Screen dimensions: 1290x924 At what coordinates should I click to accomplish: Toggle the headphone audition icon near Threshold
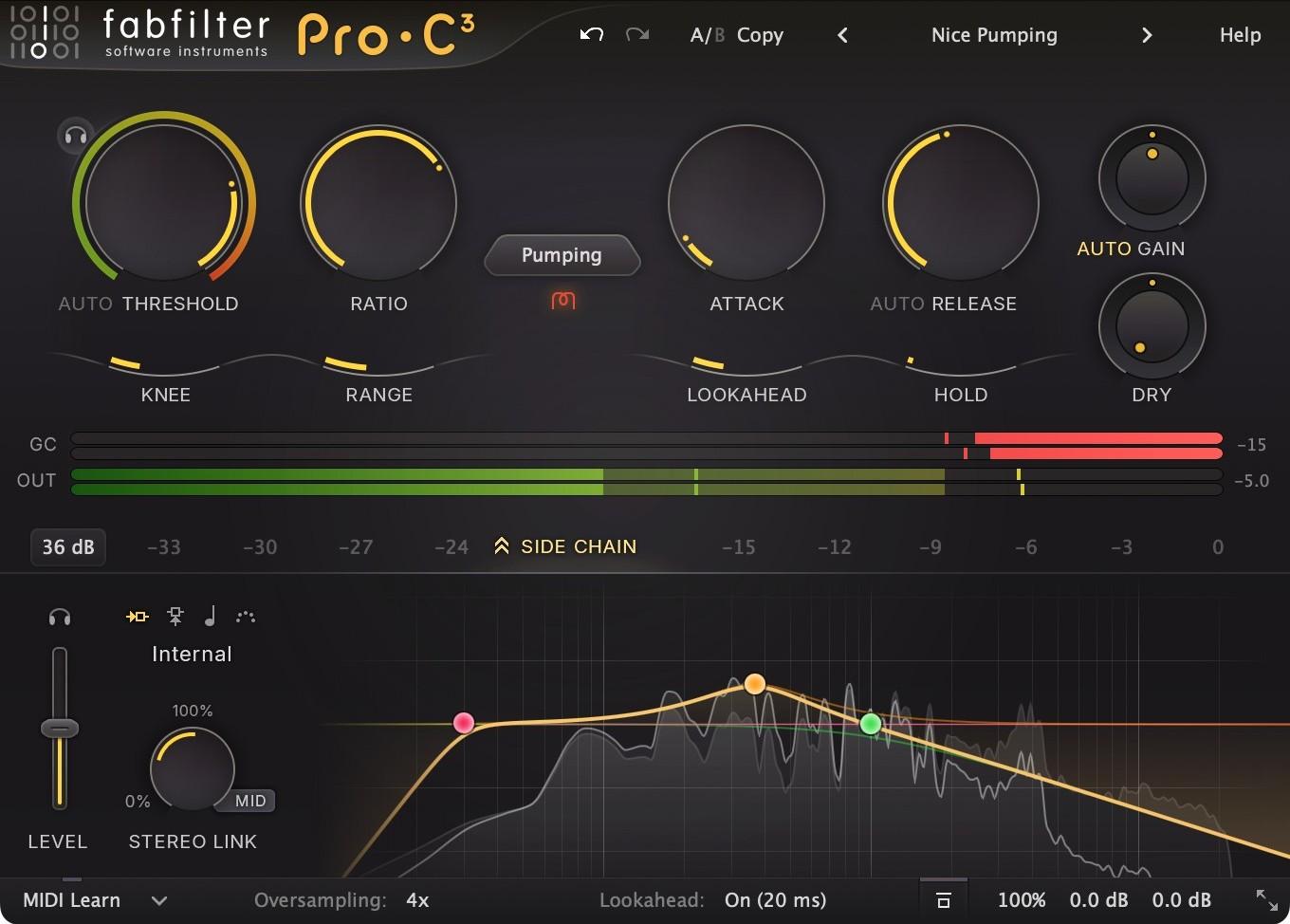74,136
